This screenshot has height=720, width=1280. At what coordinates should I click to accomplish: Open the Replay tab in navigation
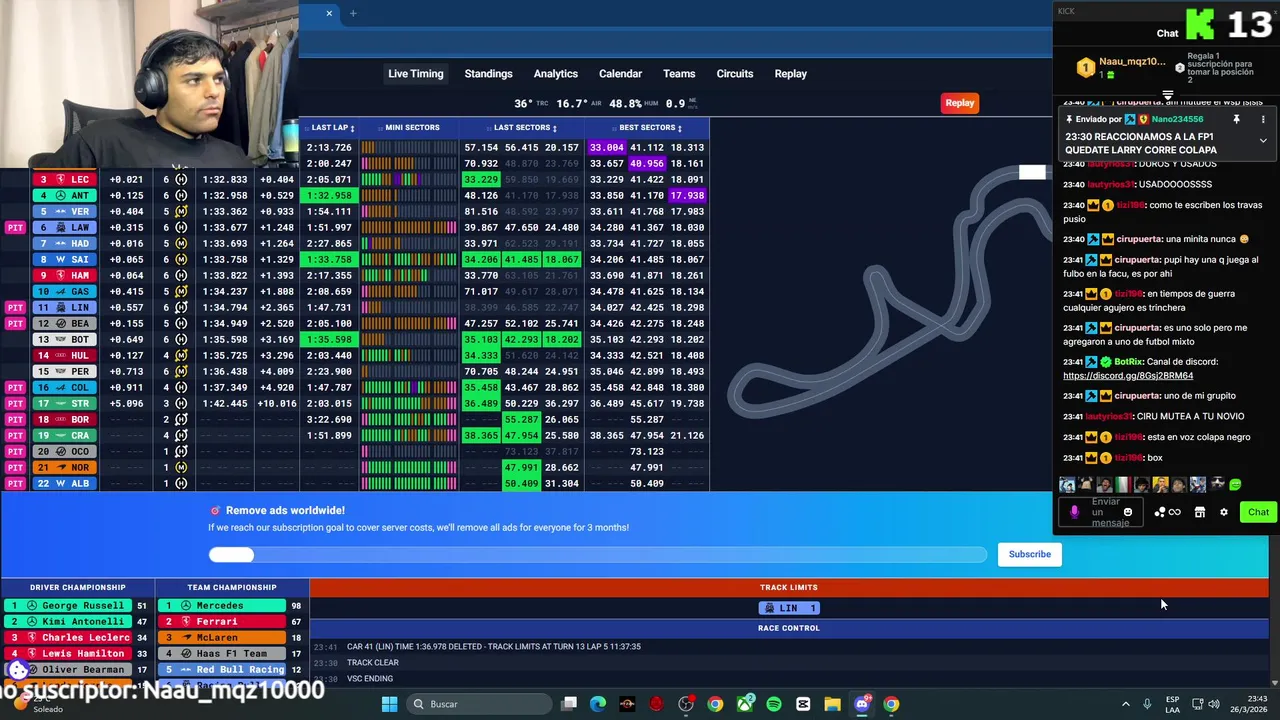(x=790, y=73)
